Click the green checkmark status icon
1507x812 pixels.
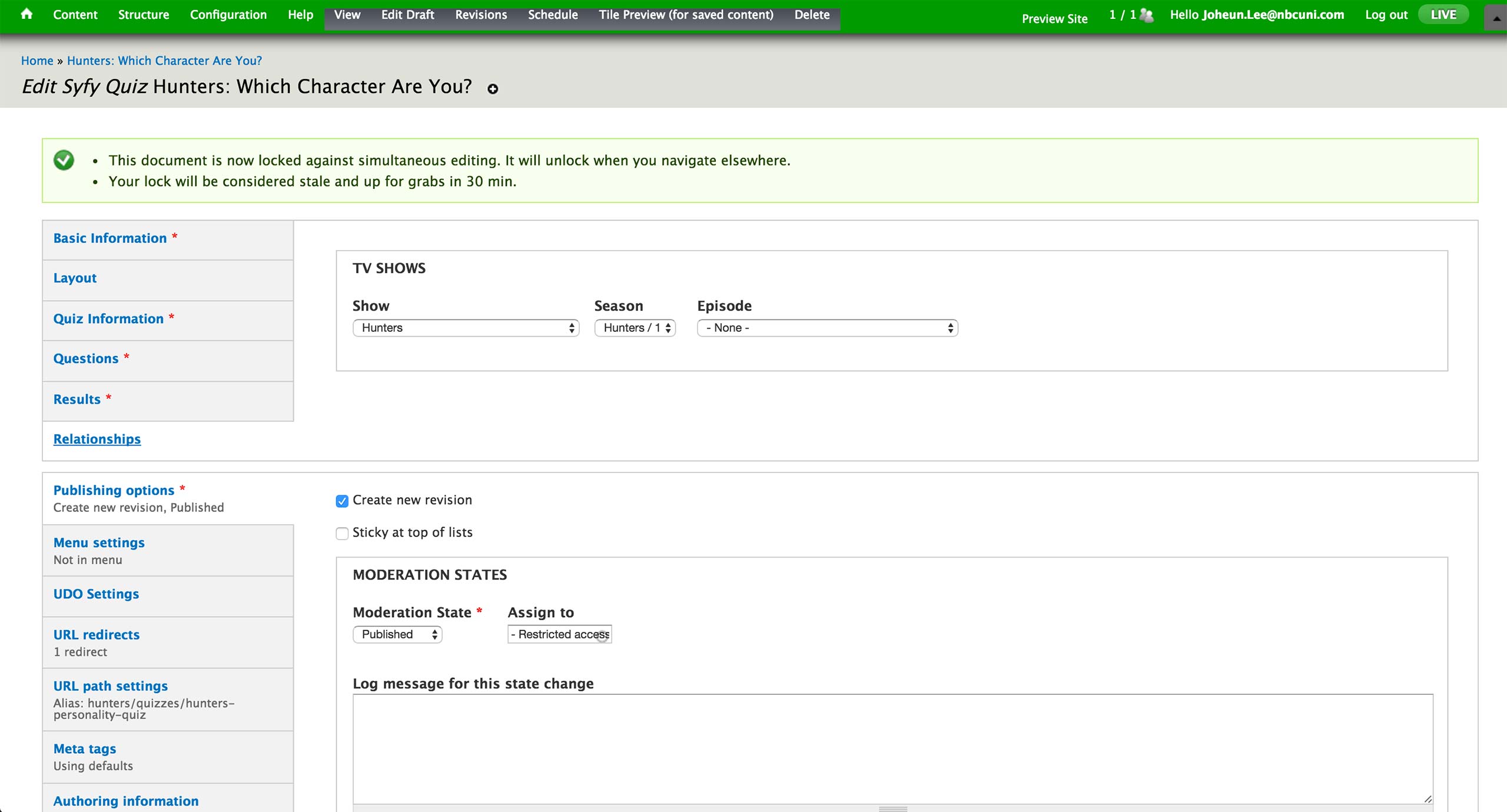pyautogui.click(x=64, y=160)
